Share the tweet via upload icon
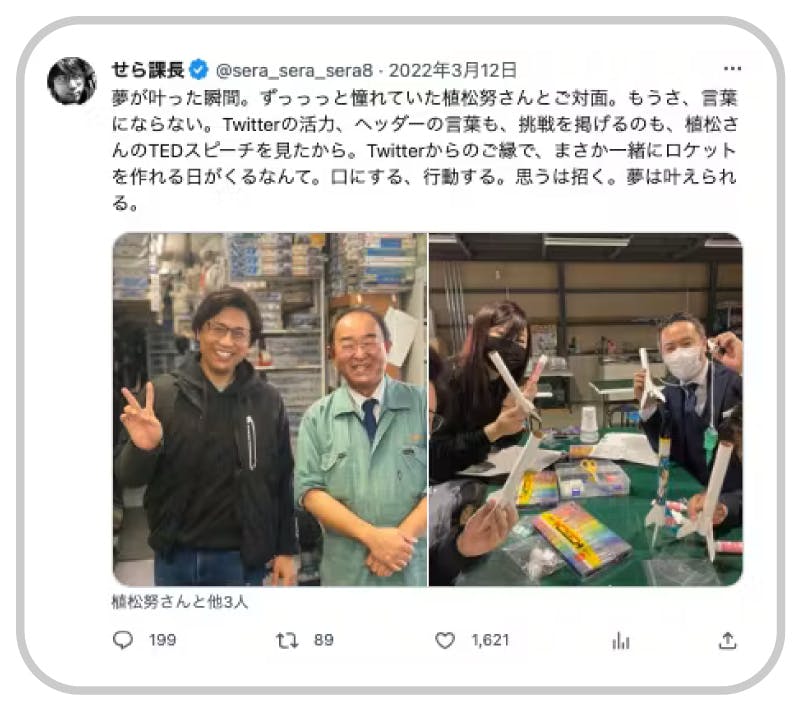 click(728, 640)
